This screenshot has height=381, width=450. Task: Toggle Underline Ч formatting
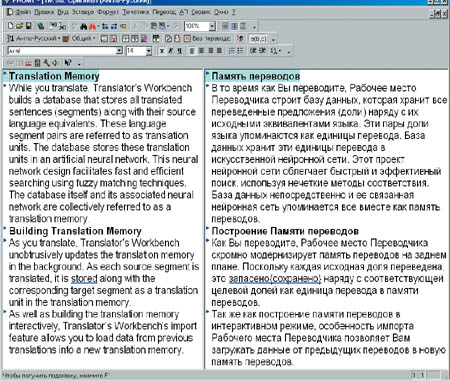[179, 51]
